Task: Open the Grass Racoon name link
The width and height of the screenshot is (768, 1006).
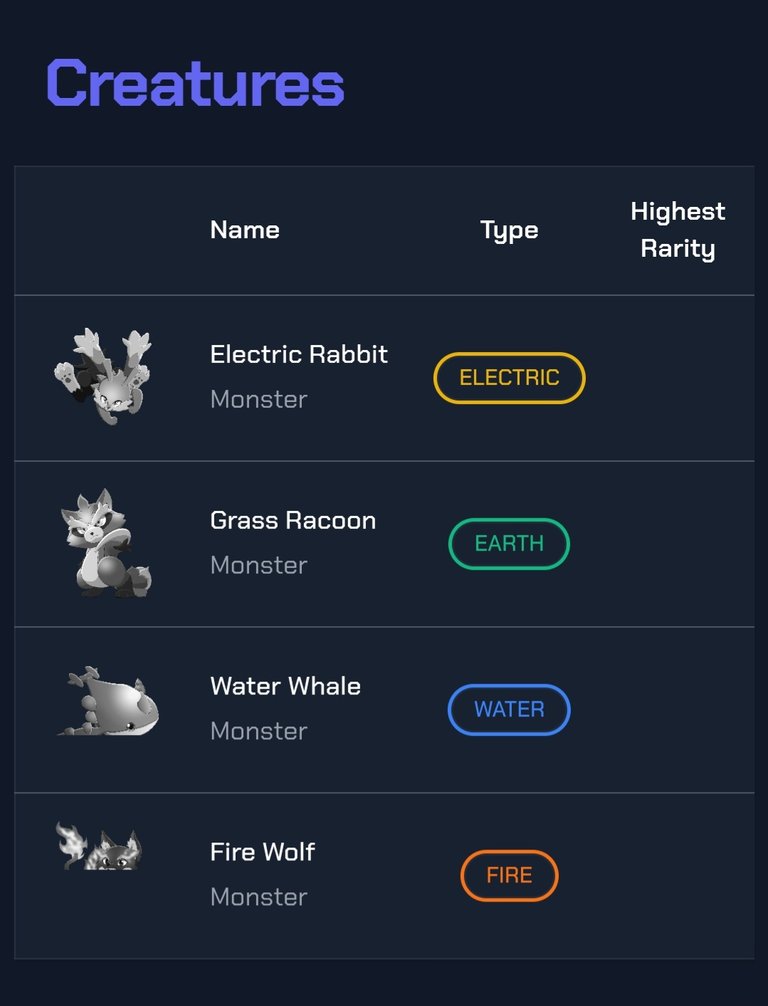Action: (x=293, y=520)
